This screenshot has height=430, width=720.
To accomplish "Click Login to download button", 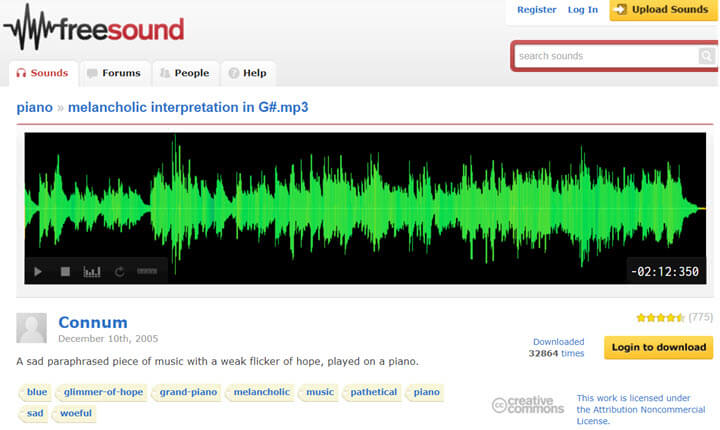I will pyautogui.click(x=658, y=347).
